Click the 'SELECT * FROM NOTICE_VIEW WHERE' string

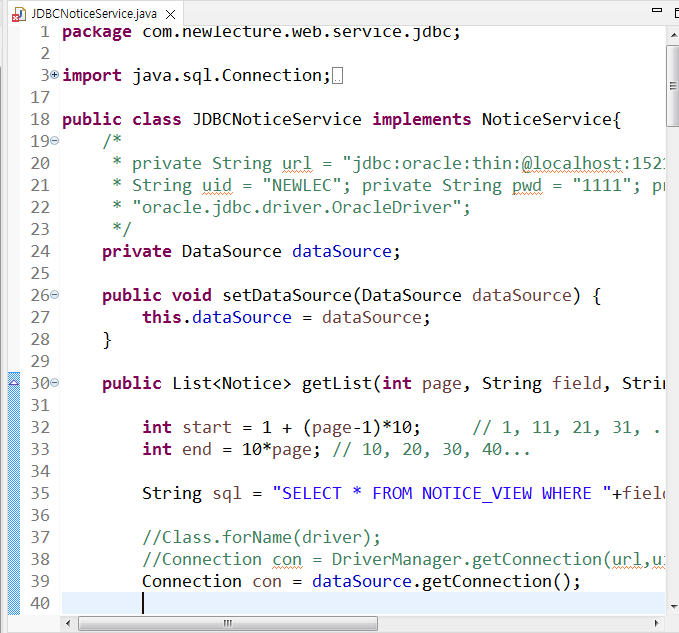pos(442,493)
